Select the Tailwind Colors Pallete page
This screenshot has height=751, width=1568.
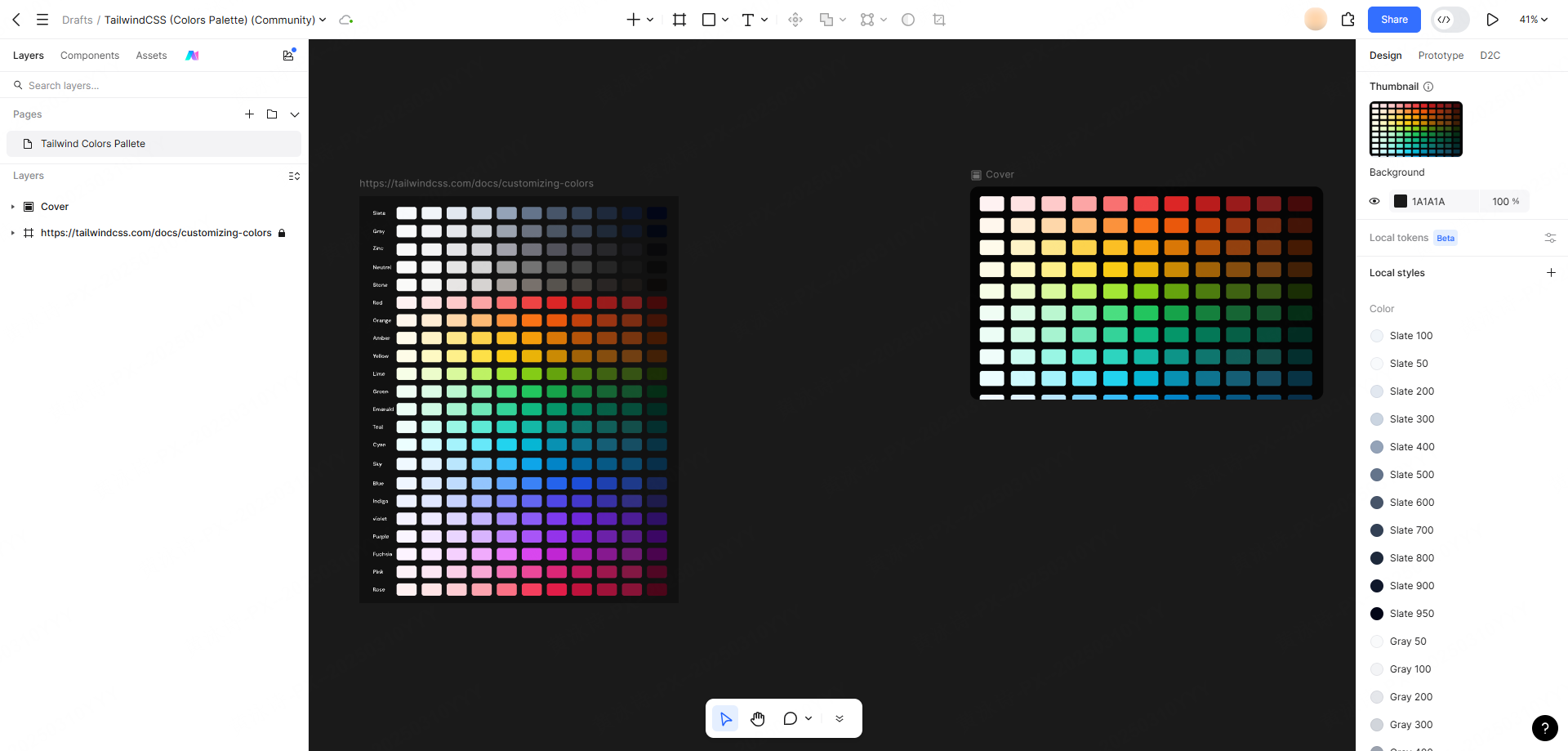click(154, 144)
